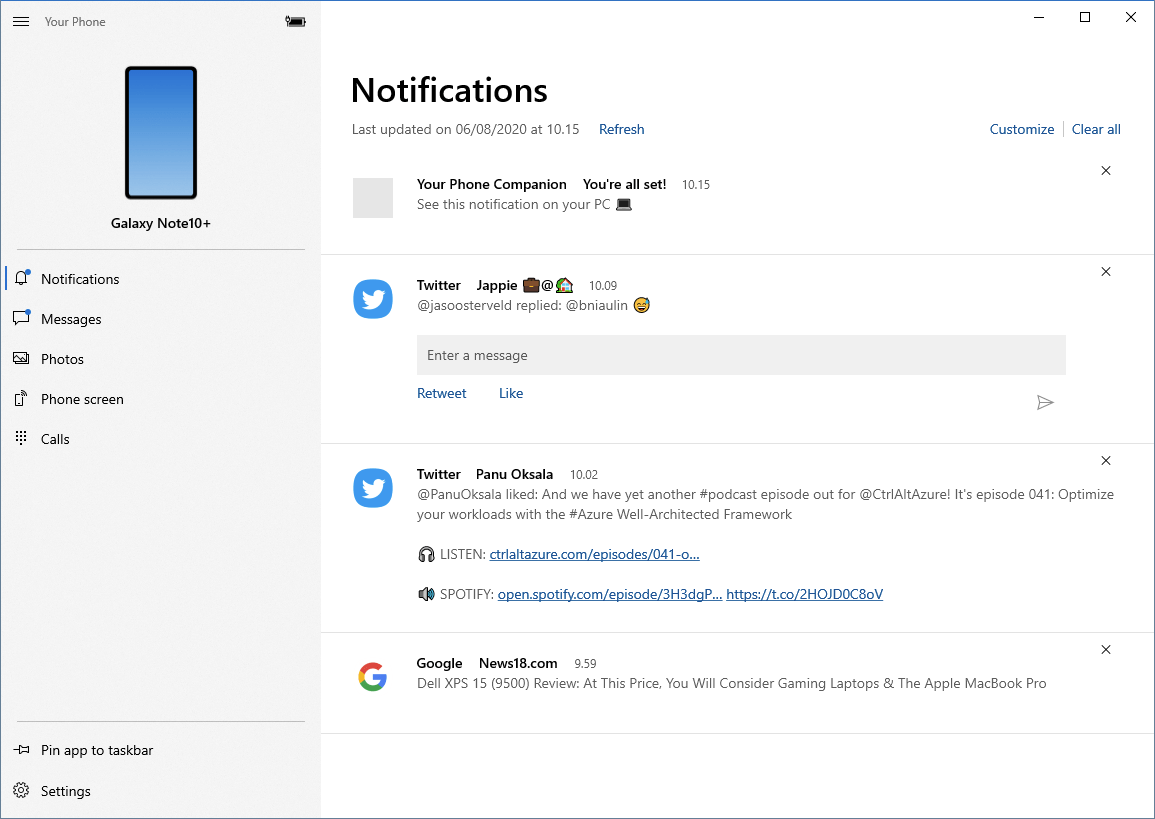Click the "Last updated on 06/08/2020" text
Image resolution: width=1155 pixels, height=819 pixels.
pyautogui.click(x=466, y=130)
